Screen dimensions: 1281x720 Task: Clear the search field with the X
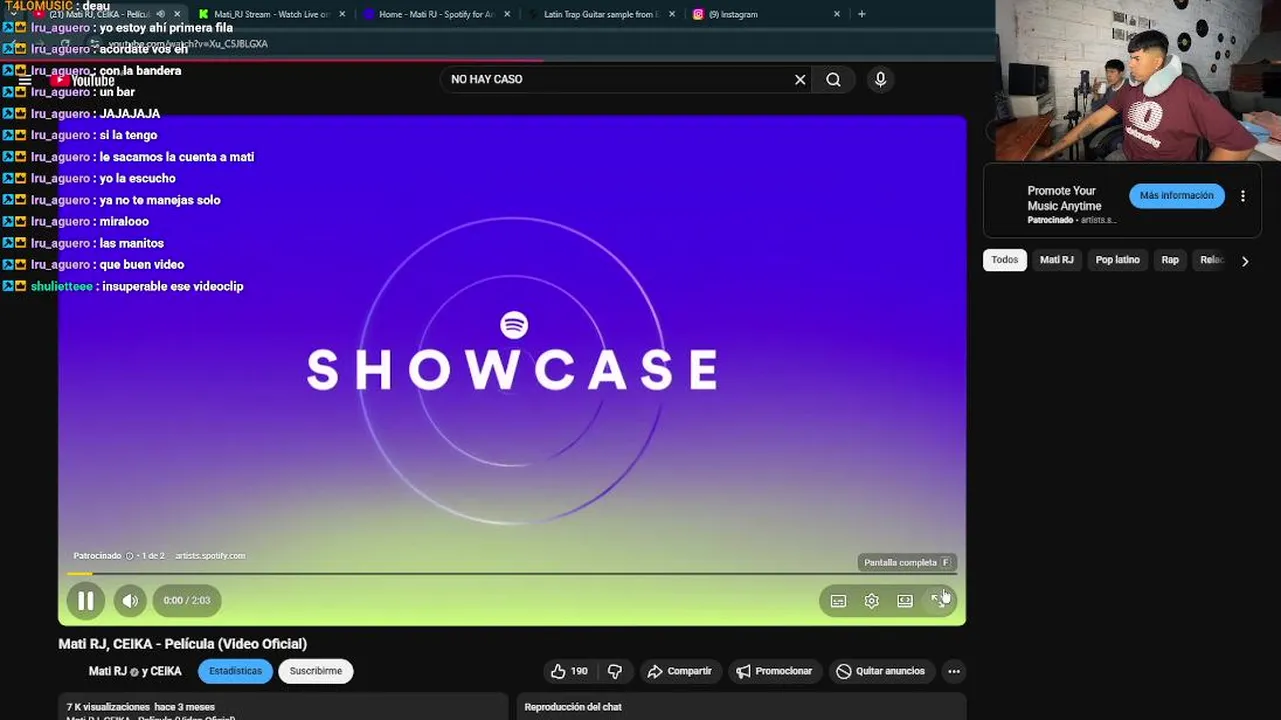(x=800, y=80)
